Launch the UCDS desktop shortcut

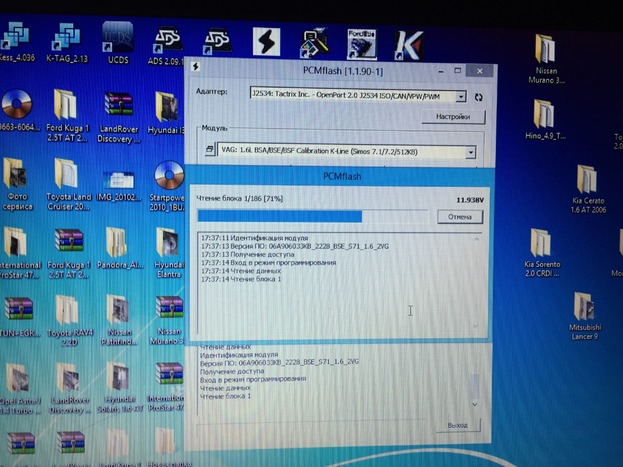click(x=117, y=40)
